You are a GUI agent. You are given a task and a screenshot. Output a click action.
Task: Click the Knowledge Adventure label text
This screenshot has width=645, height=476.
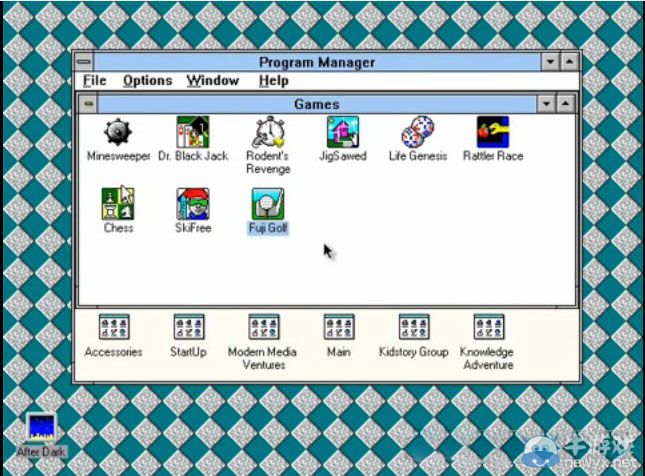[488, 358]
